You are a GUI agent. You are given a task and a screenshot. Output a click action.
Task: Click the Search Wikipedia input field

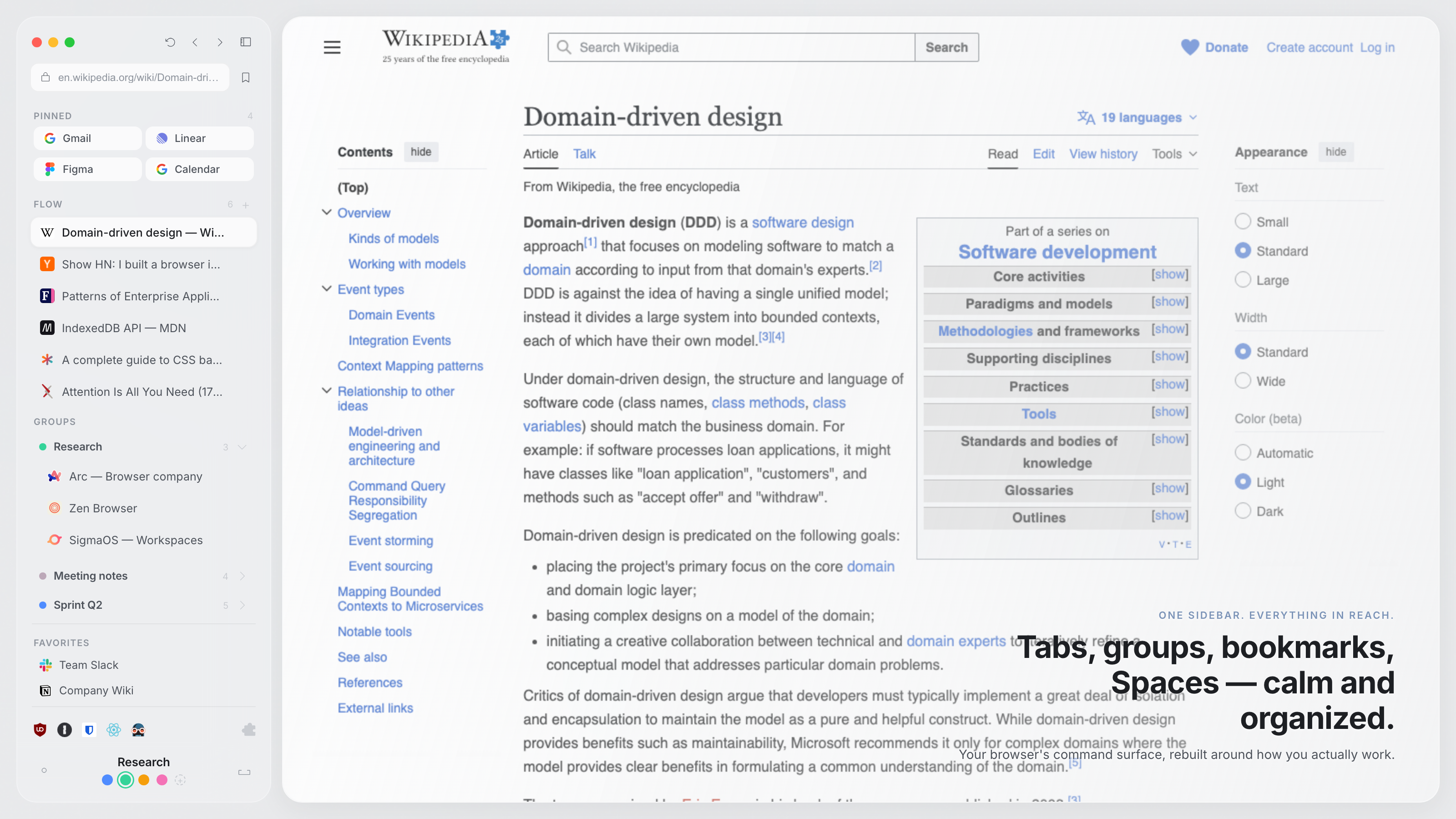(x=731, y=47)
